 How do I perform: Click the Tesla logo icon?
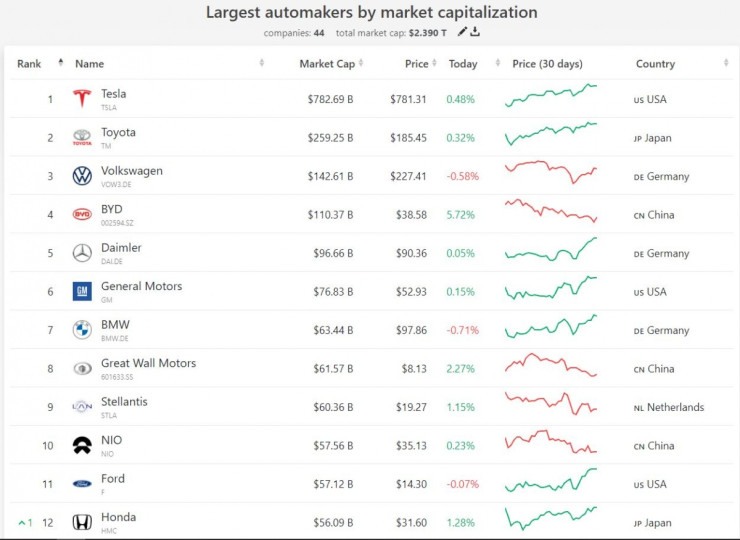coord(82,99)
